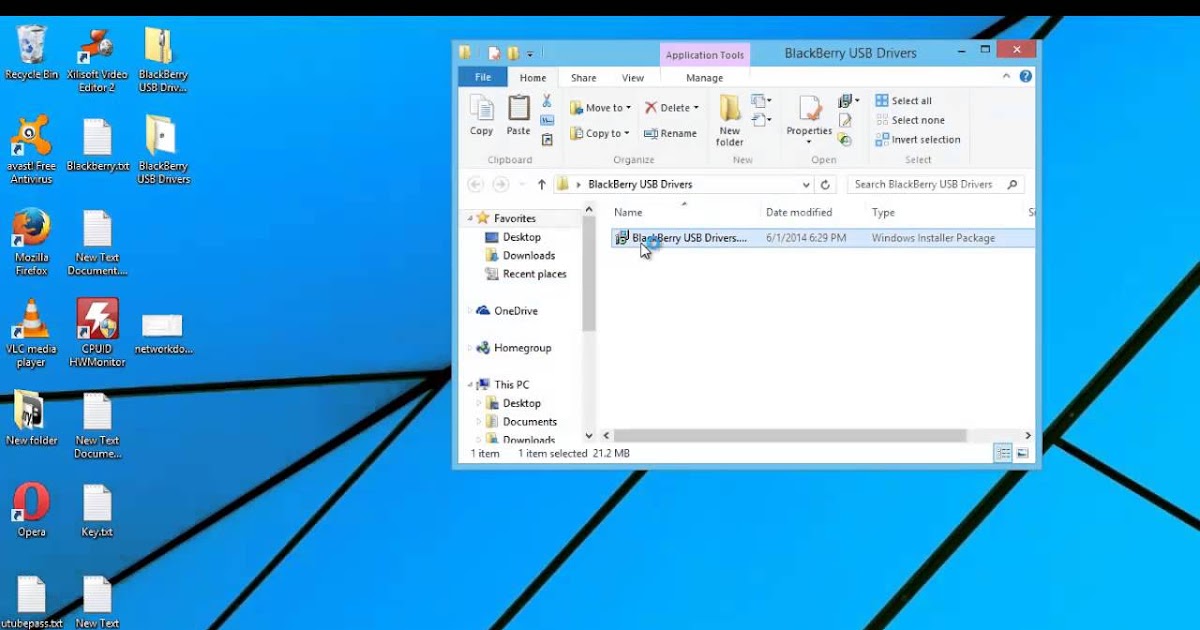Click the Search BlackBerry USB Drivers field

point(925,184)
